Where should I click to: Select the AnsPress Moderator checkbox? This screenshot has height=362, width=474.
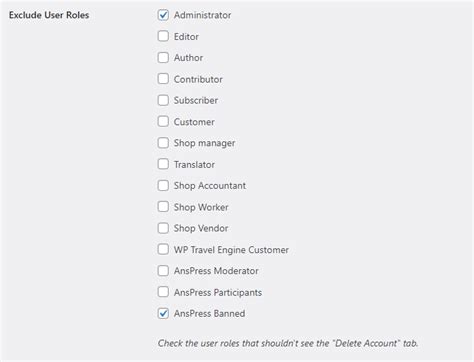pyautogui.click(x=163, y=271)
